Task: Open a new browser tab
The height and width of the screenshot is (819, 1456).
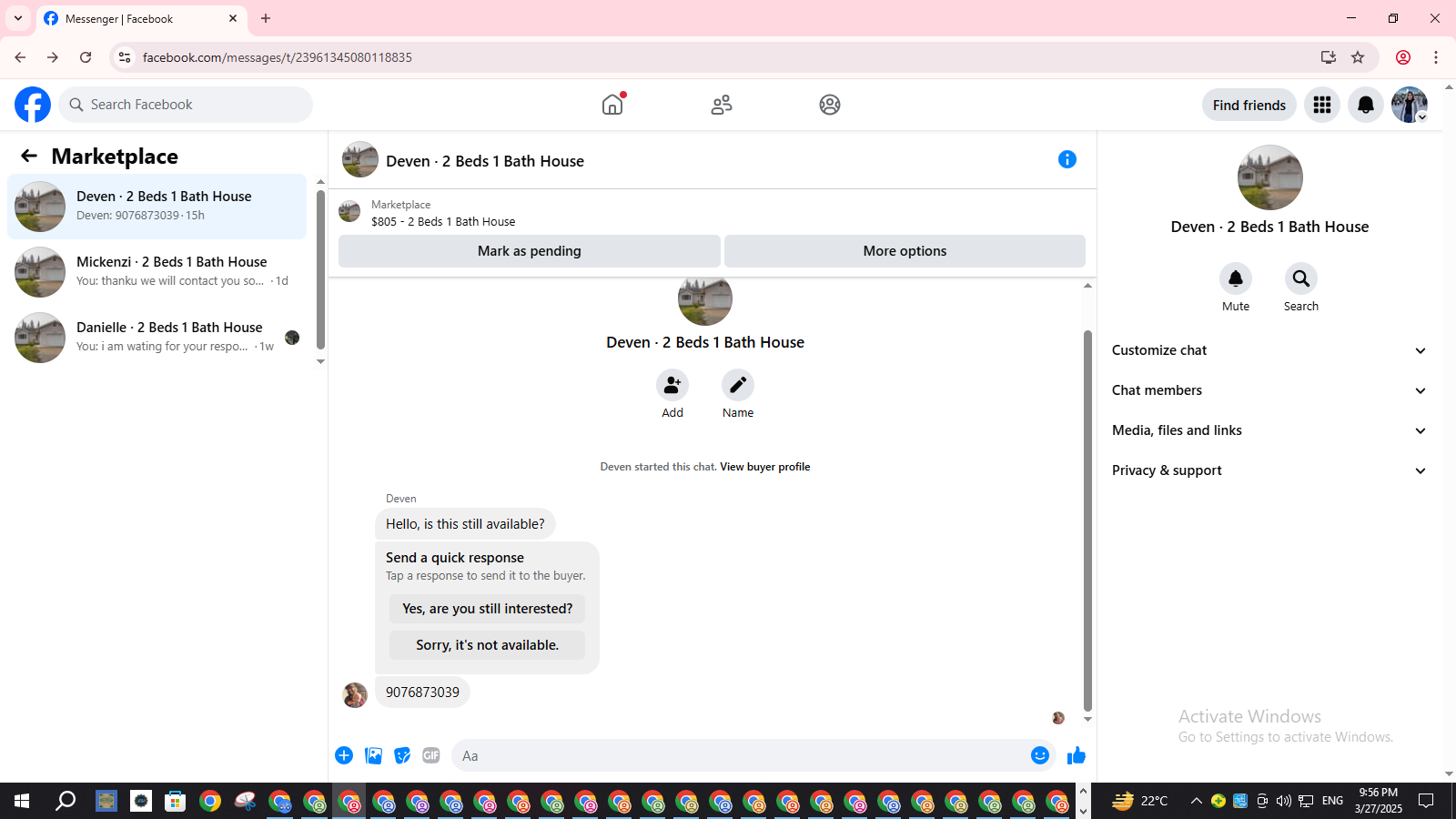Action: [266, 18]
